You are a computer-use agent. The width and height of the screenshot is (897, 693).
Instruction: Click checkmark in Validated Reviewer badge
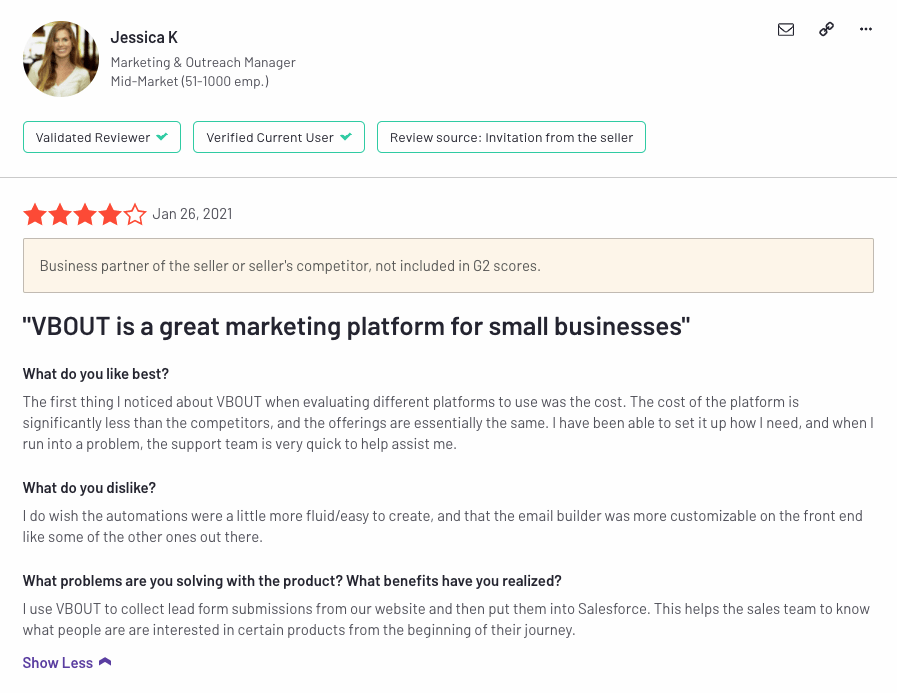[162, 137]
